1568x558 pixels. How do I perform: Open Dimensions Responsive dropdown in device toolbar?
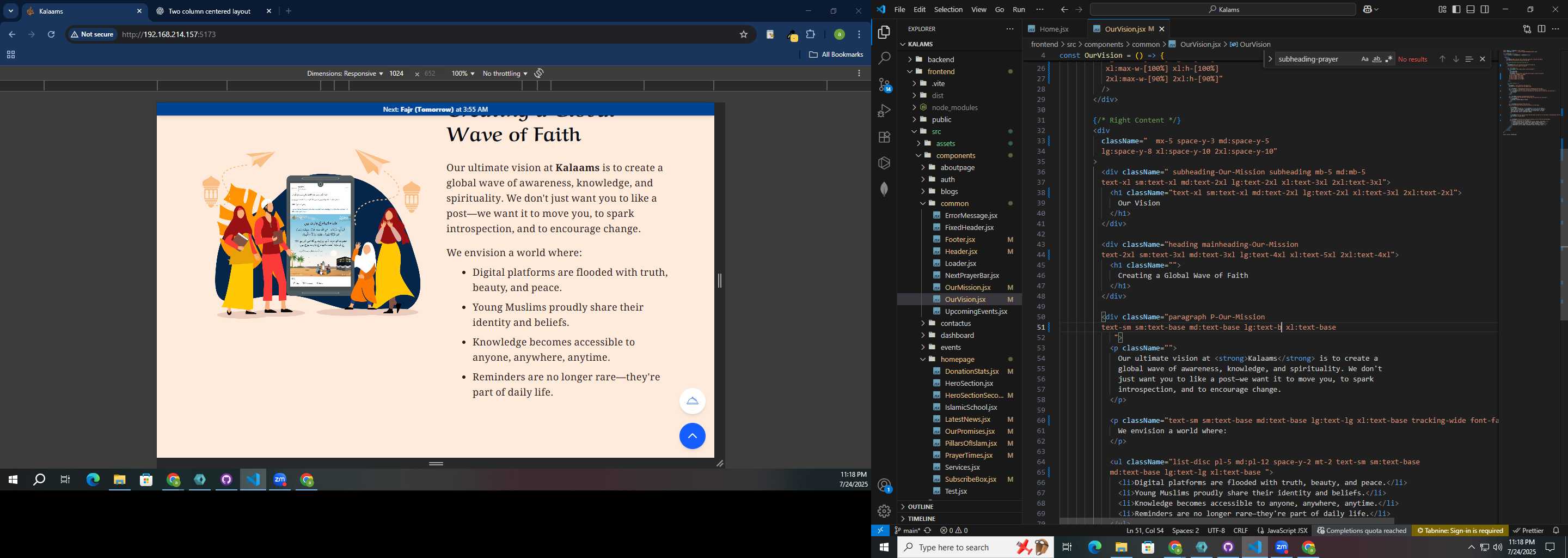[345, 74]
